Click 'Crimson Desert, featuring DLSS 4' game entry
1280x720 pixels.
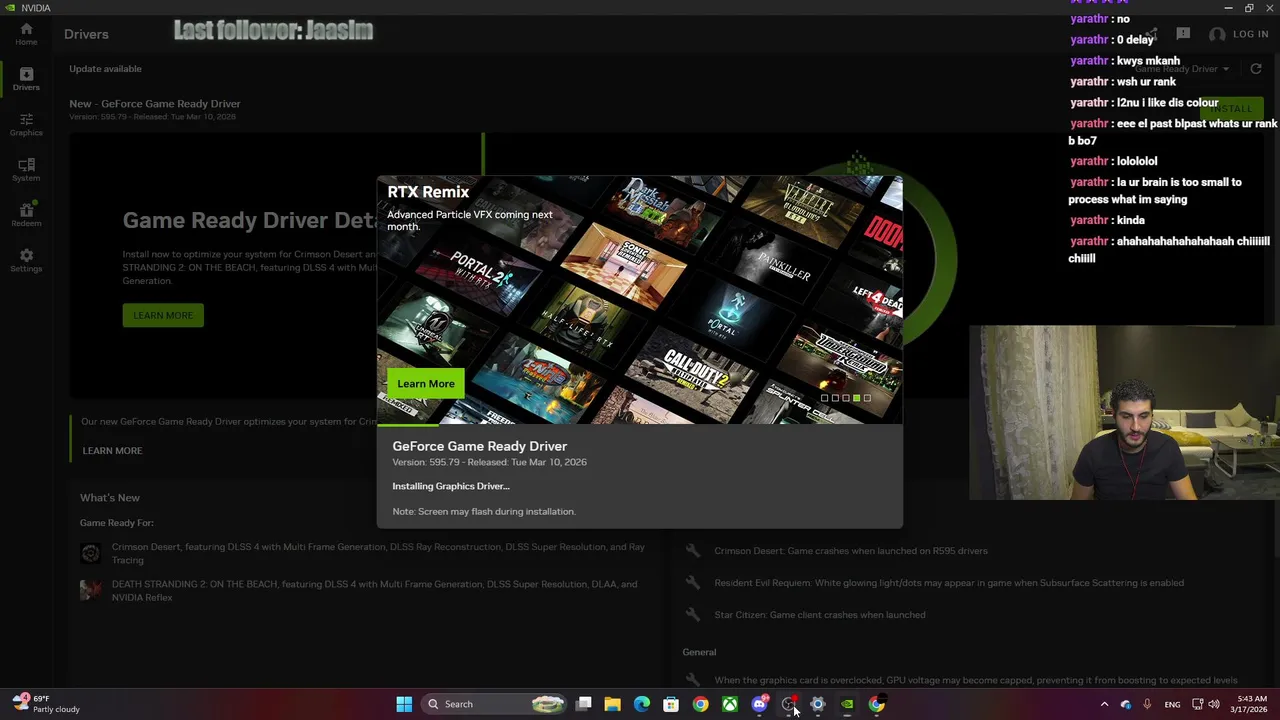(378, 553)
